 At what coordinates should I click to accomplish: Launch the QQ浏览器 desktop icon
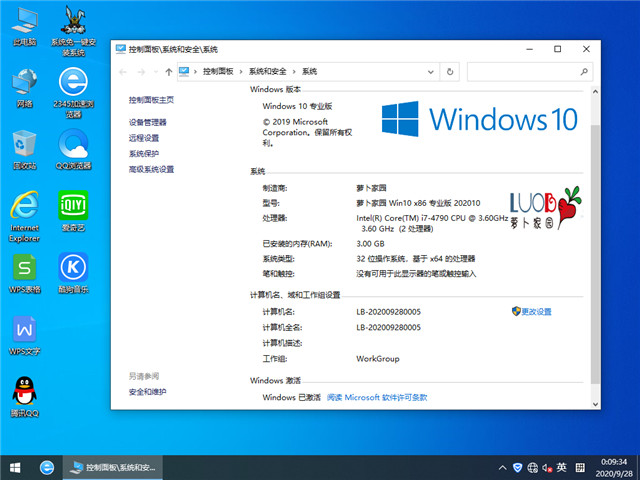click(73, 150)
